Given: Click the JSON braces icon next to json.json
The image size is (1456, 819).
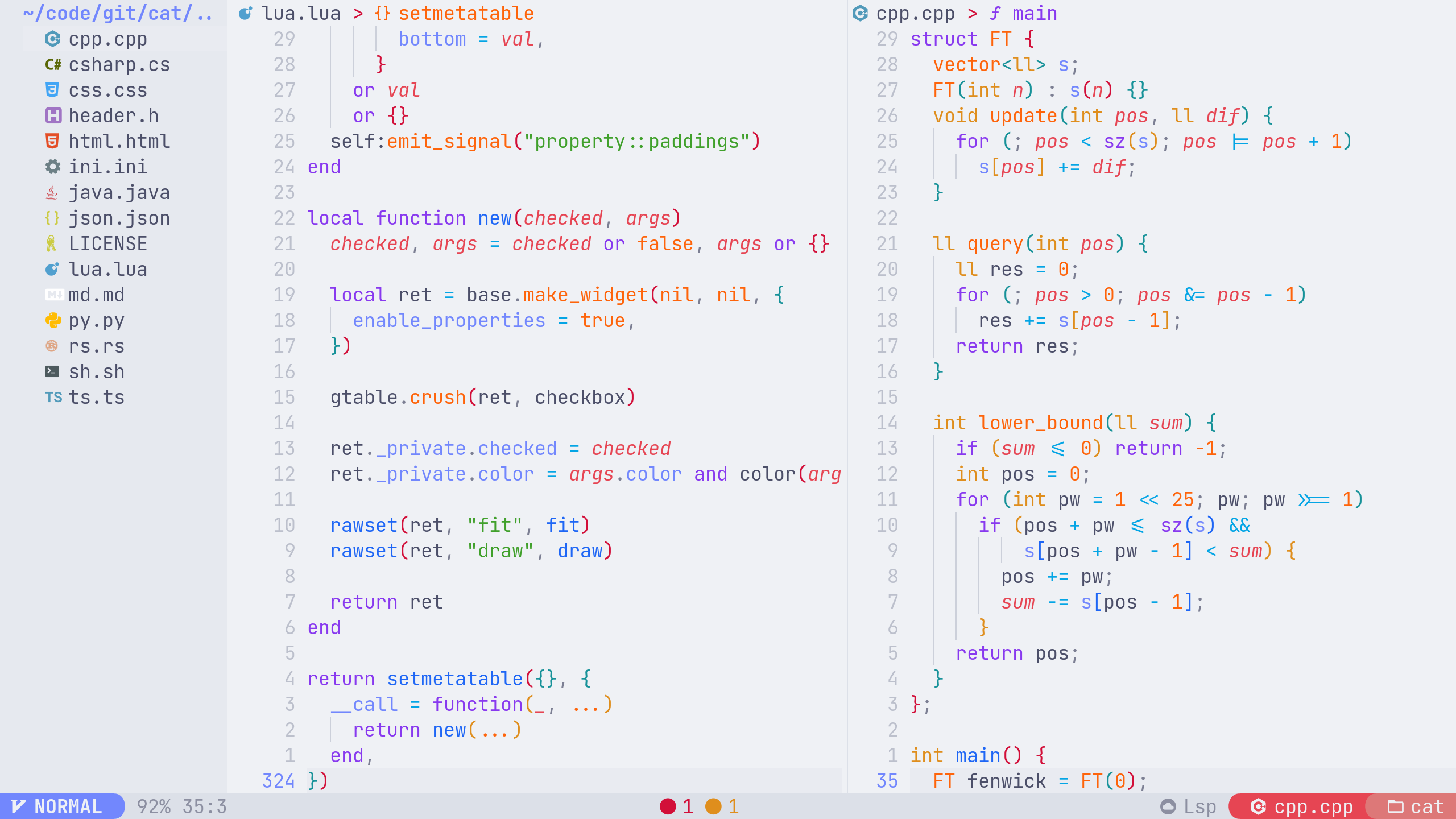Looking at the screenshot, I should [52, 218].
